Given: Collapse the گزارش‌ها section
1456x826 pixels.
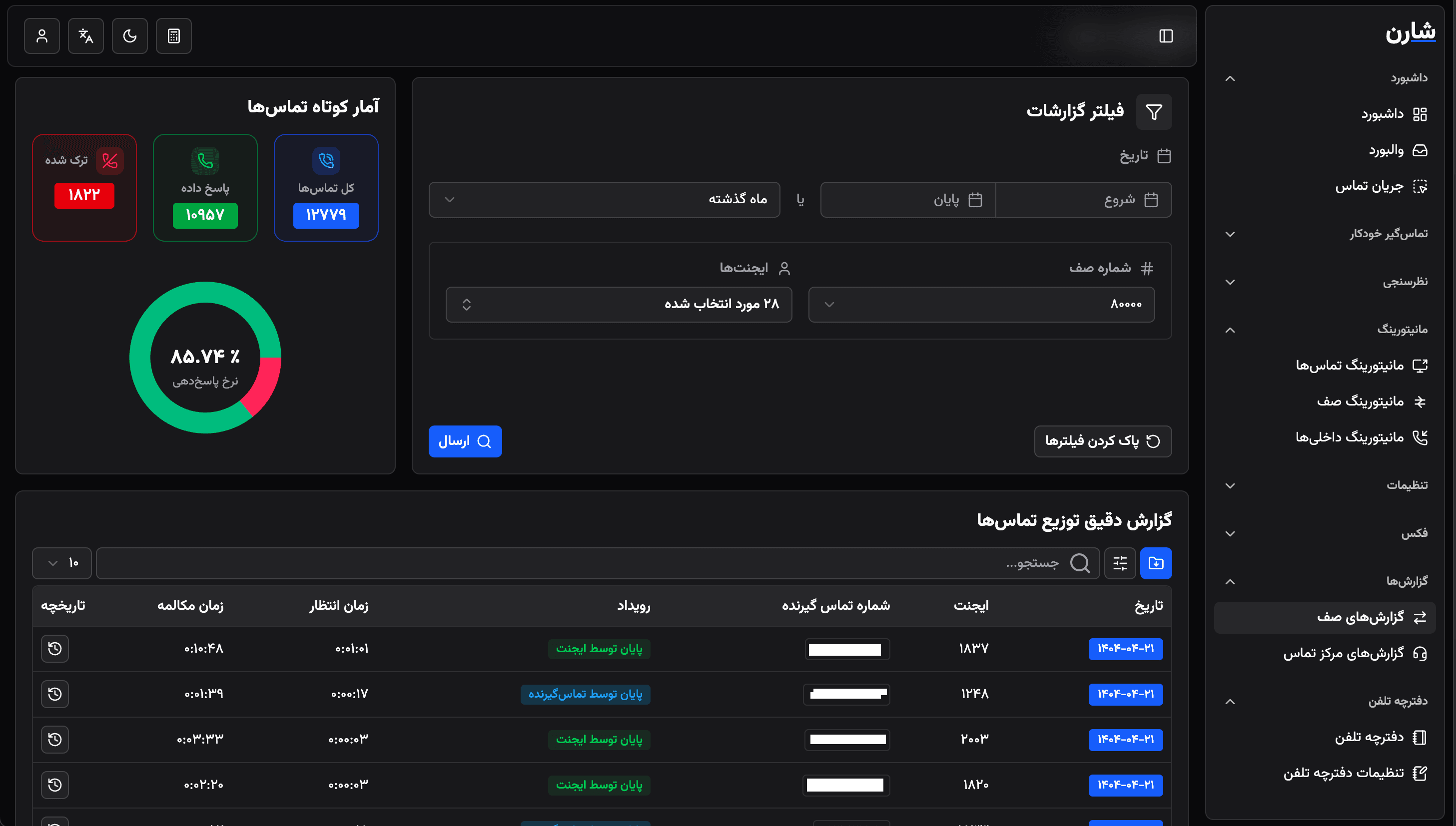Looking at the screenshot, I should (1327, 581).
